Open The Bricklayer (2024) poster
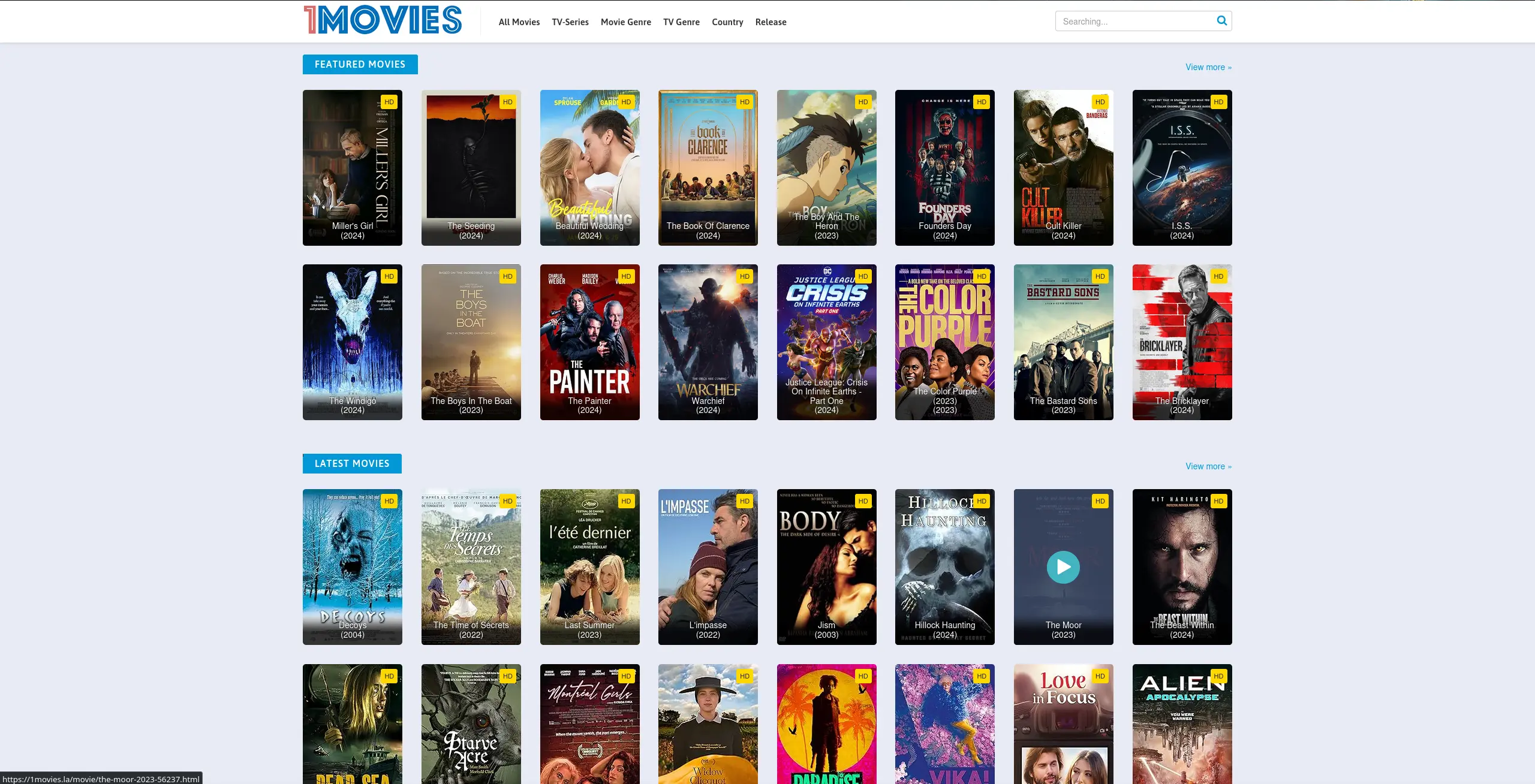This screenshot has height=784, width=1535. point(1182,342)
